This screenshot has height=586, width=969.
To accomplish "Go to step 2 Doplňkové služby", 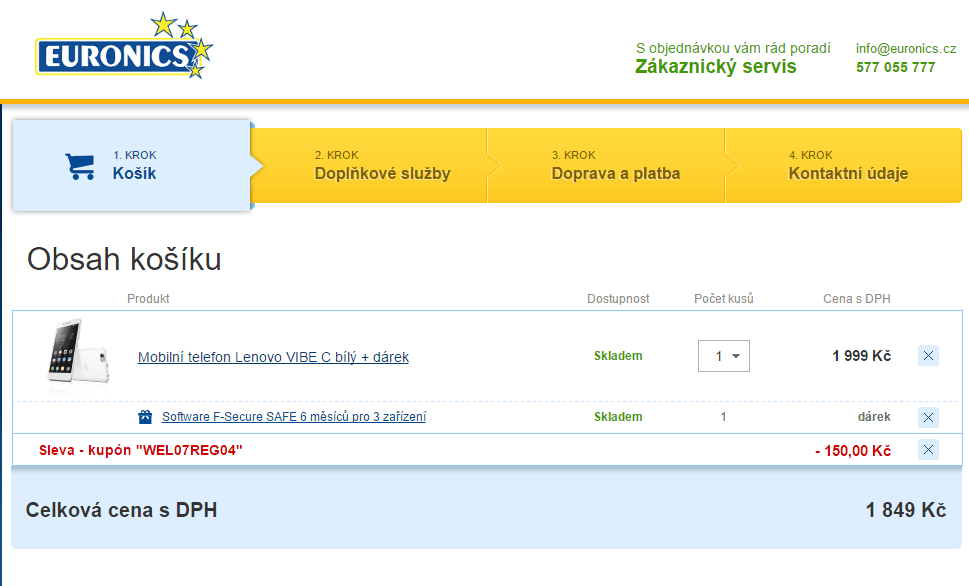I will [x=370, y=165].
